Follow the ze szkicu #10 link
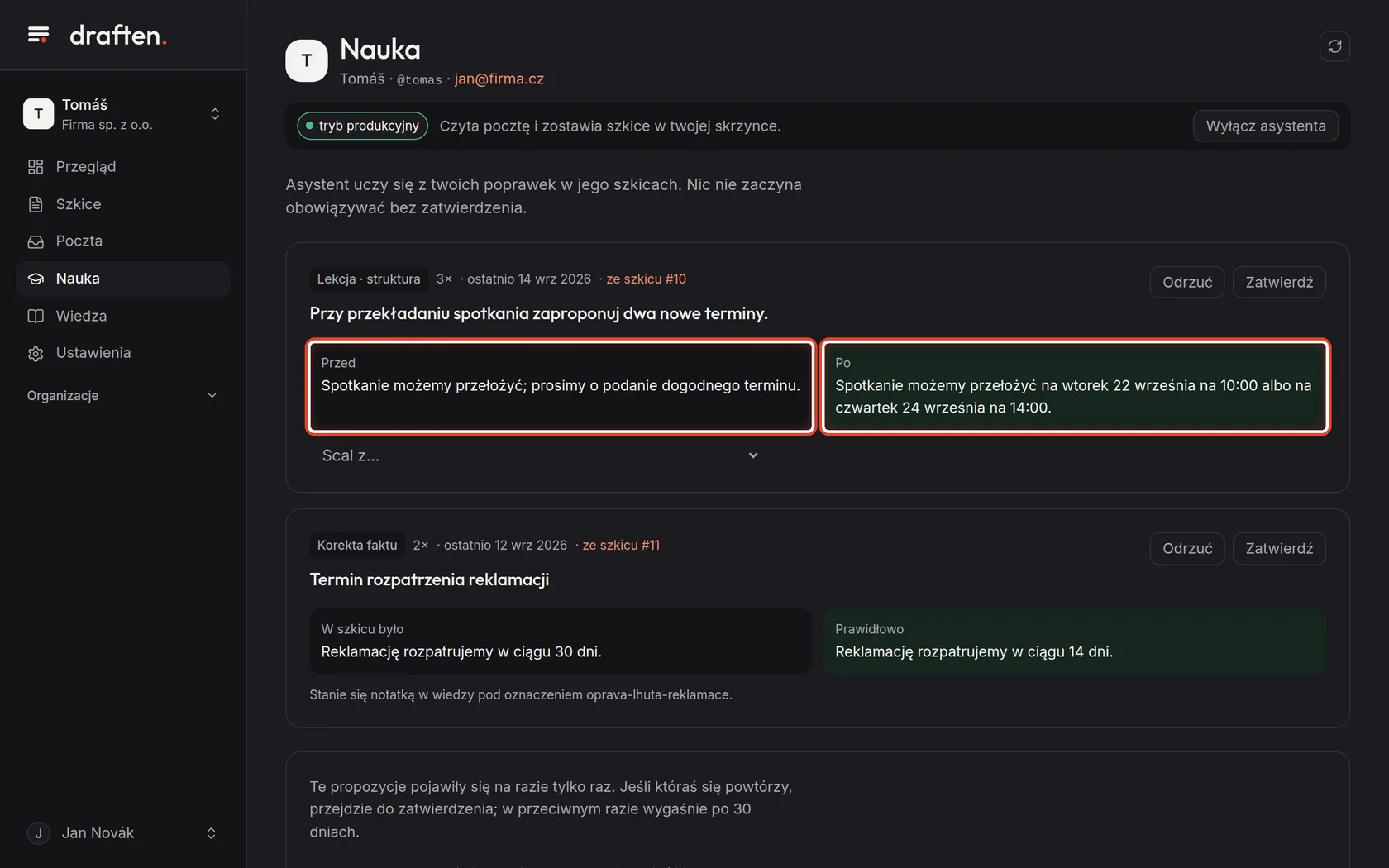The image size is (1389, 868). click(647, 279)
